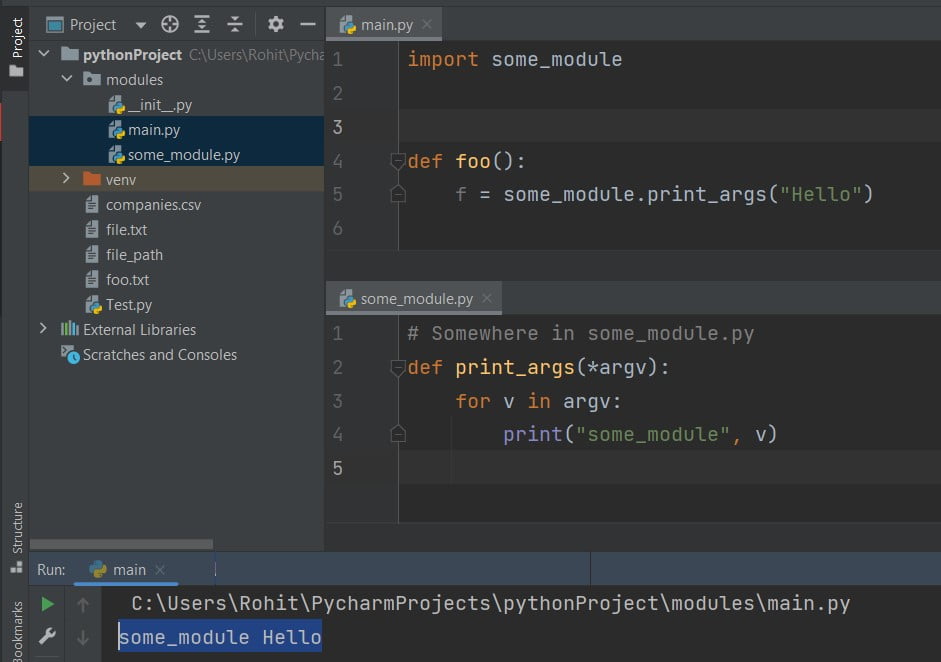Select the main run tab
The image size is (941, 662).
click(x=128, y=568)
